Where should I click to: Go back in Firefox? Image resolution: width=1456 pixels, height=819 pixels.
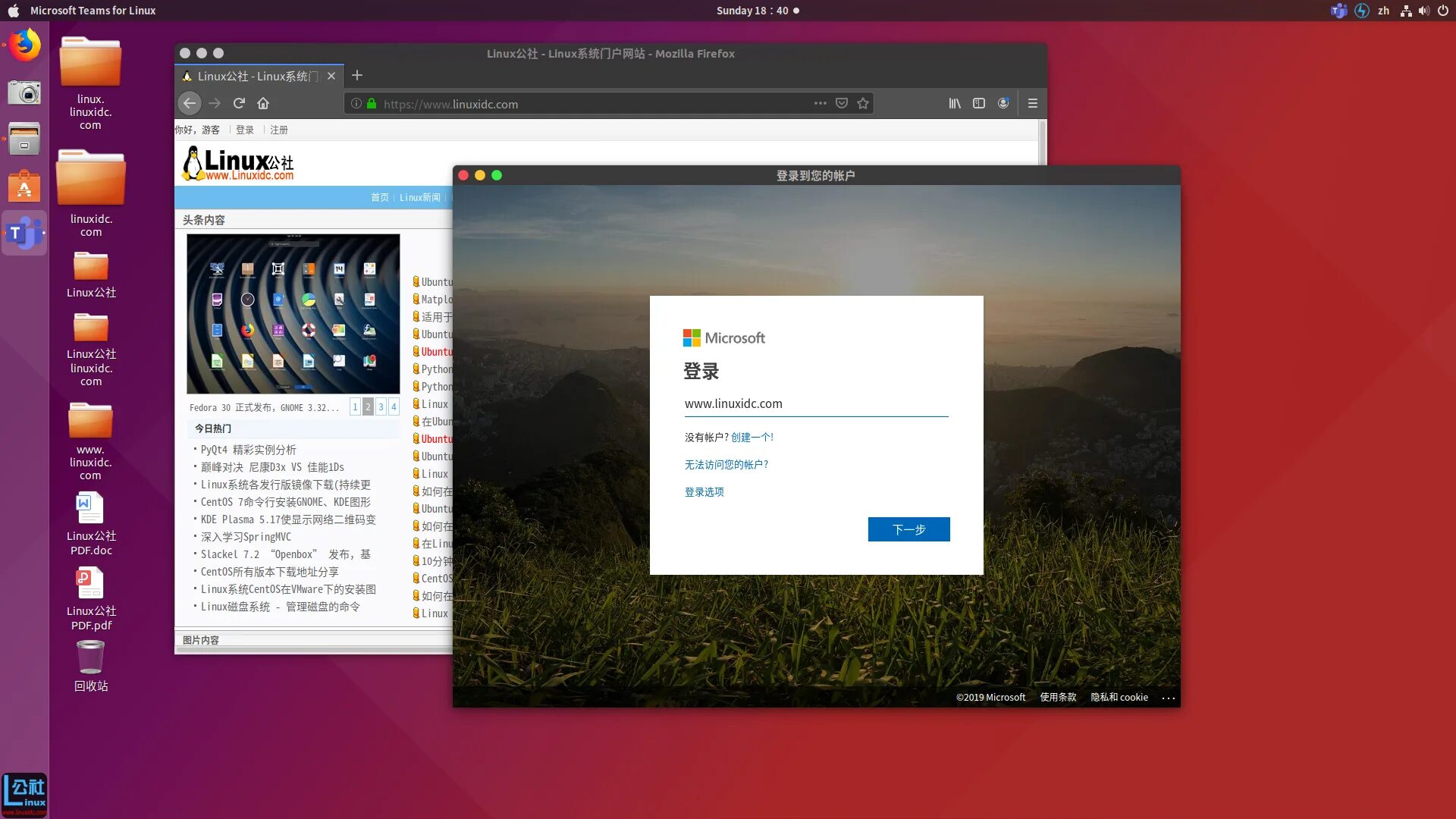click(190, 103)
